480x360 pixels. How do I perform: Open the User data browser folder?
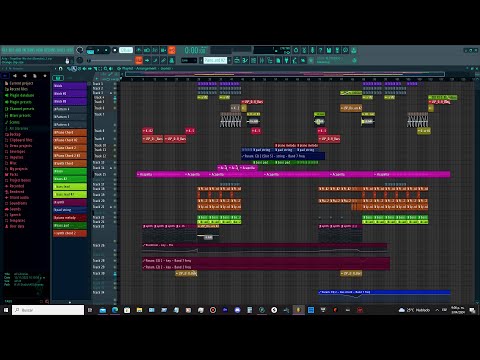(14, 226)
